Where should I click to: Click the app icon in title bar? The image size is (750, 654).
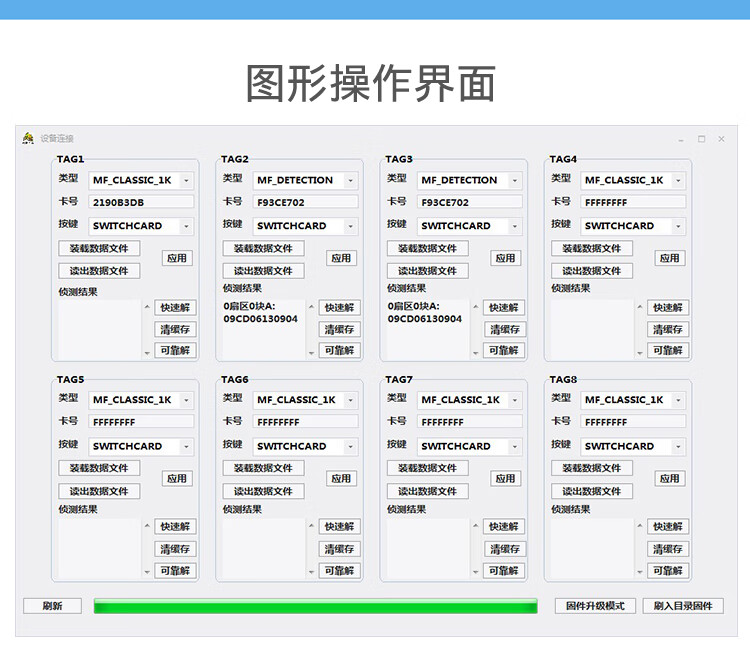click(x=28, y=138)
